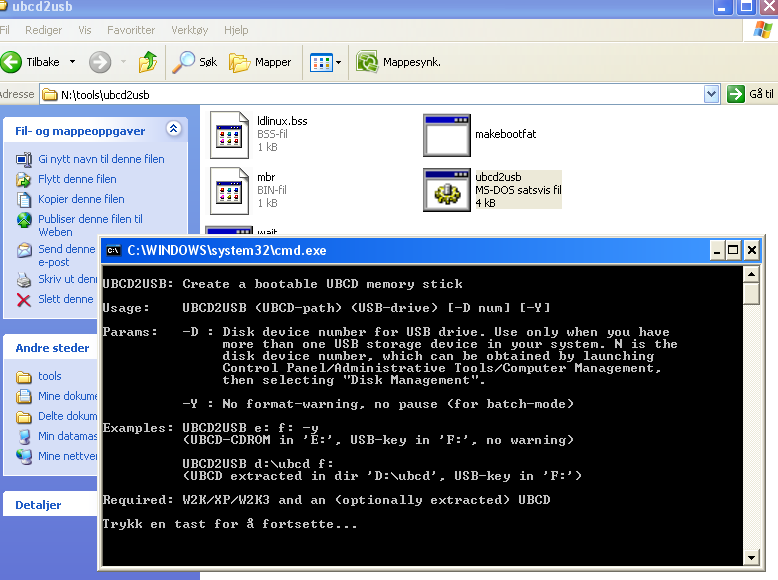Image resolution: width=778 pixels, height=580 pixels.
Task: Click the rename file icon in tasks panel
Action: coord(24,159)
